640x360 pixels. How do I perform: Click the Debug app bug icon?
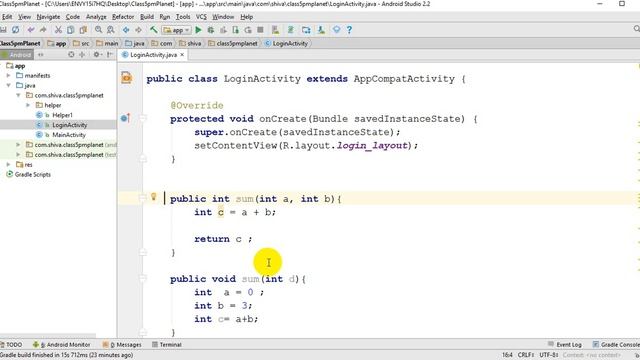211,30
